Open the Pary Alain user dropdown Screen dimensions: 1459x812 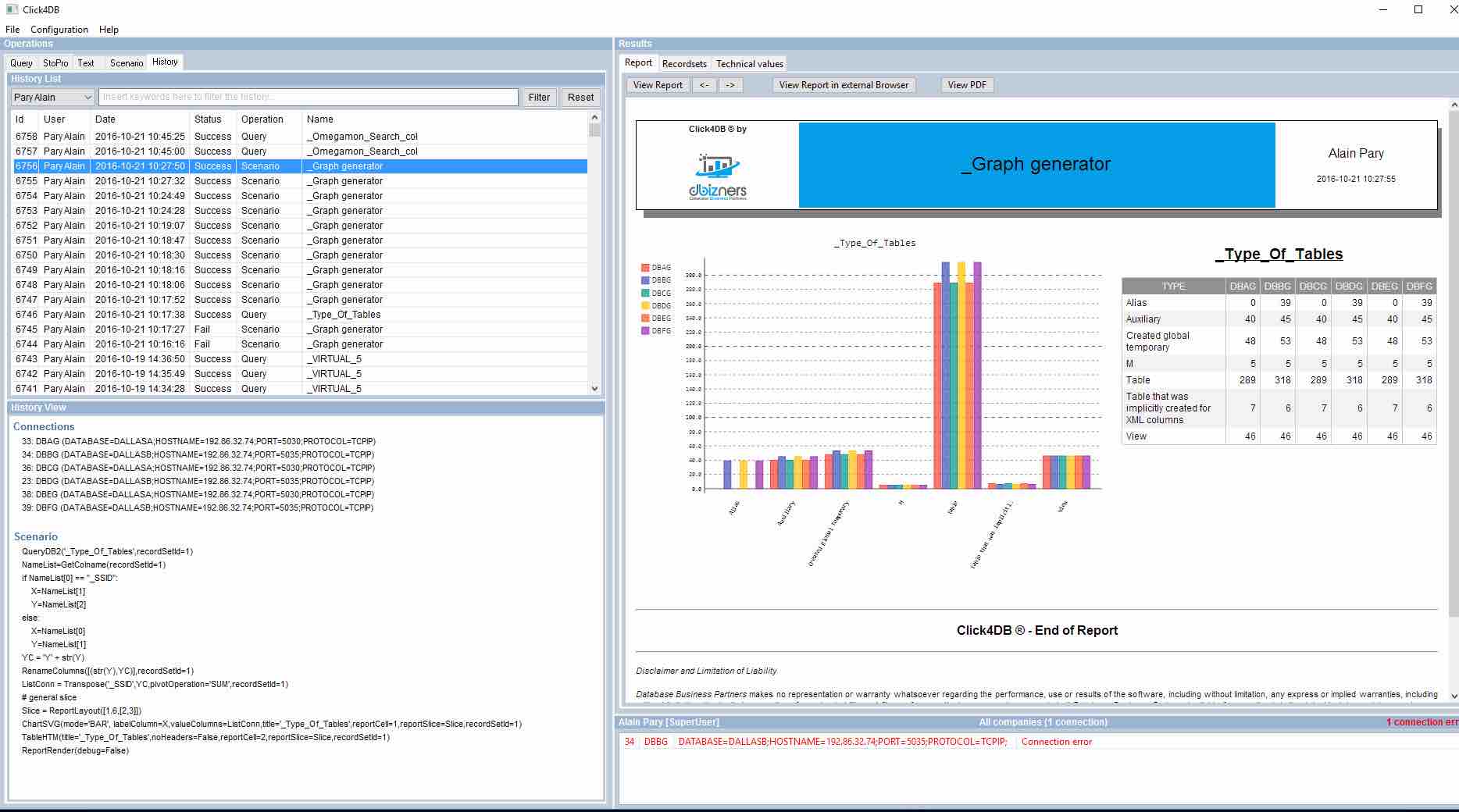click(x=53, y=98)
